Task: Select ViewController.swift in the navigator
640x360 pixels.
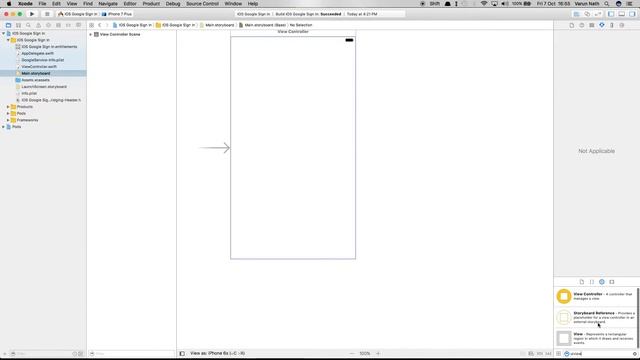Action: [x=39, y=67]
